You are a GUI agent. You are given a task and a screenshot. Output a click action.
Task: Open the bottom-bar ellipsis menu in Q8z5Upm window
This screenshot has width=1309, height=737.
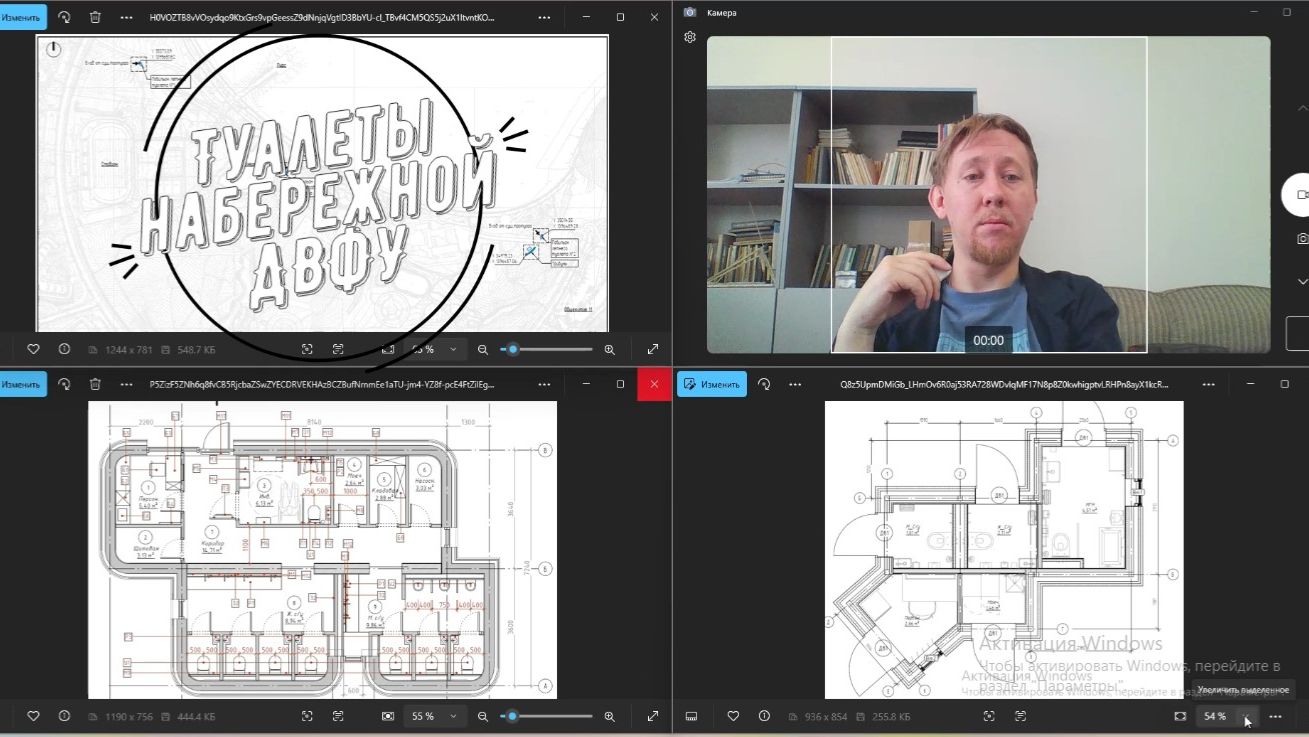(x=1275, y=716)
